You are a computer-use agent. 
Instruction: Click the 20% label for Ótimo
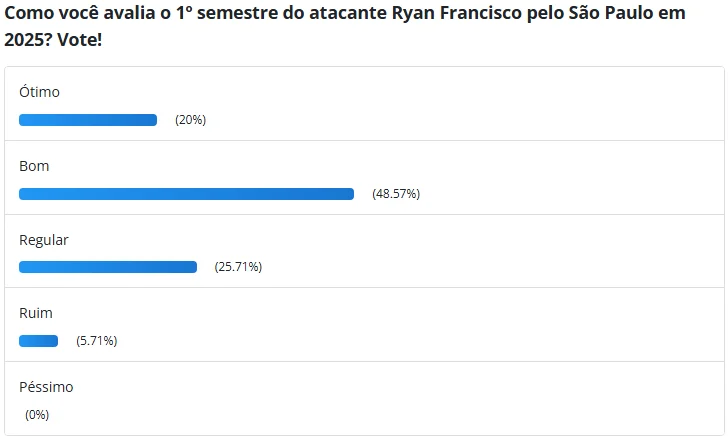click(x=190, y=120)
